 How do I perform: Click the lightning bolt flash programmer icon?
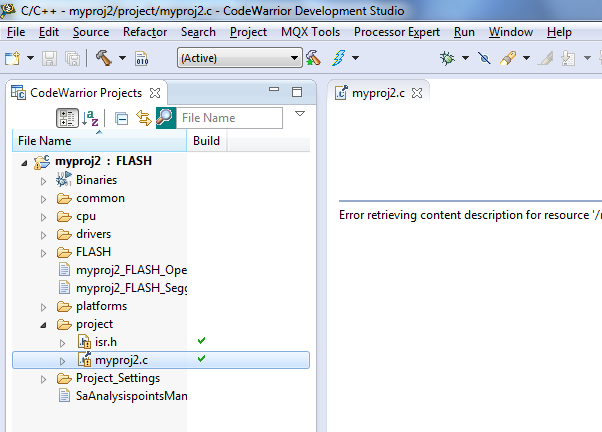[x=339, y=58]
